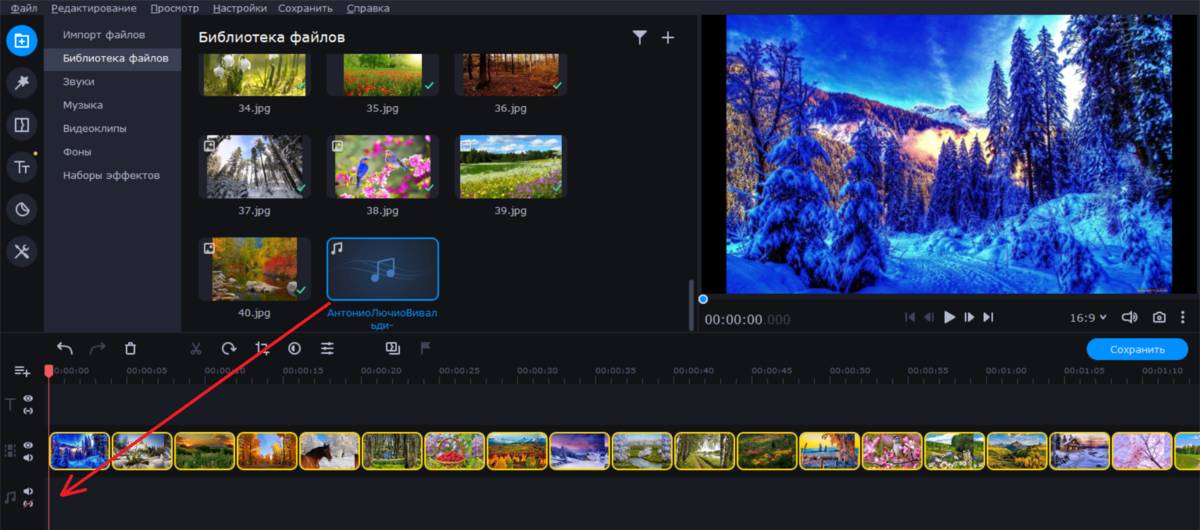
Task: Open the Редактирование menu
Action: click(x=94, y=8)
